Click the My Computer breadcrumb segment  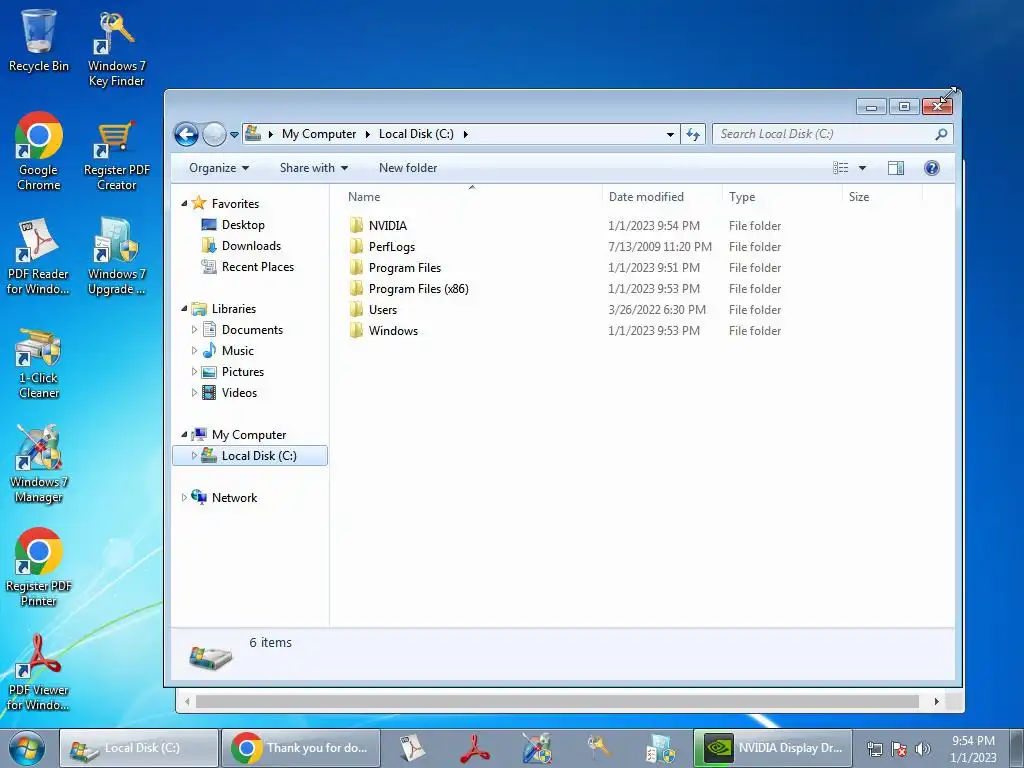click(319, 134)
